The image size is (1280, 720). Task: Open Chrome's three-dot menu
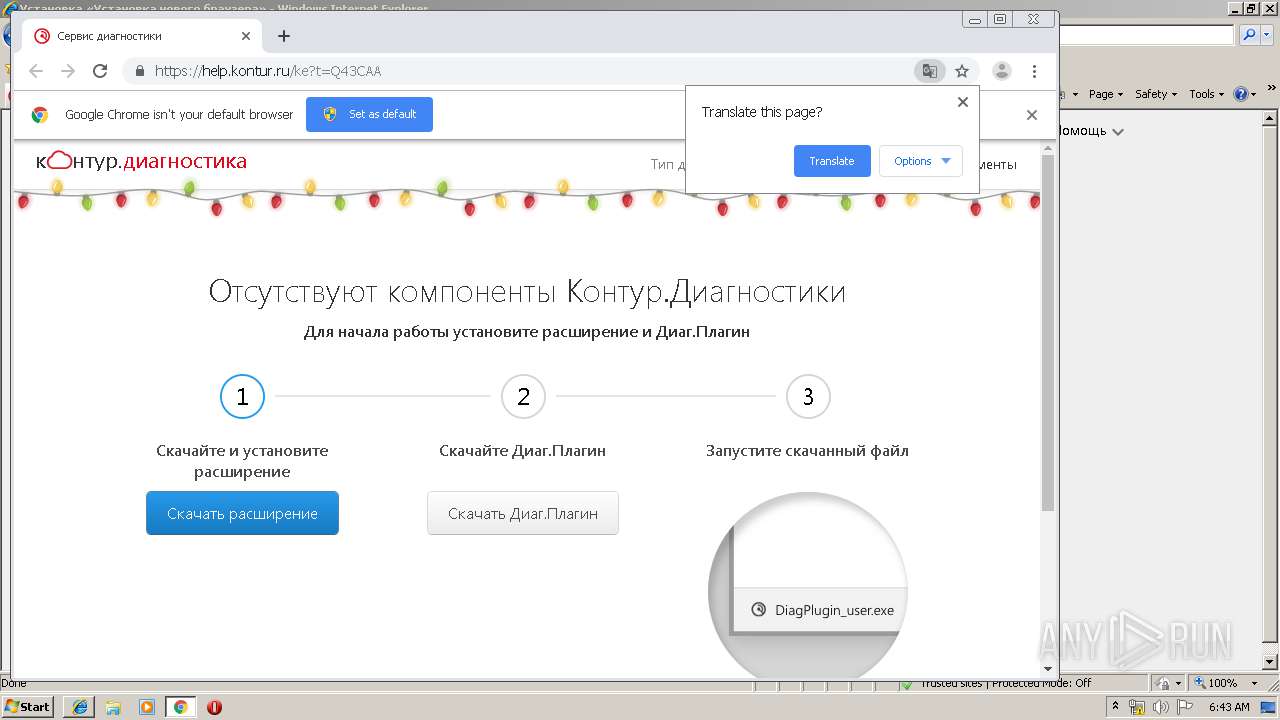coord(1034,71)
